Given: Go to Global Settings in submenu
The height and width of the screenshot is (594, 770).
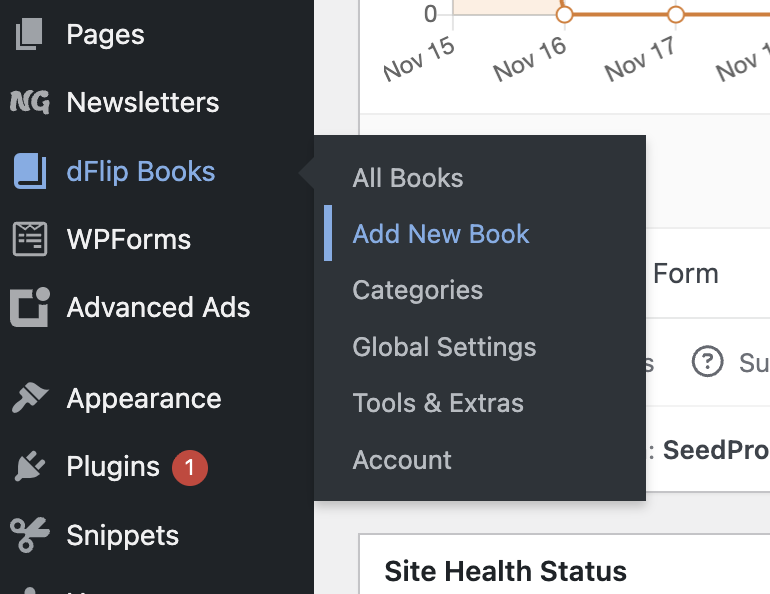Looking at the screenshot, I should click(444, 347).
